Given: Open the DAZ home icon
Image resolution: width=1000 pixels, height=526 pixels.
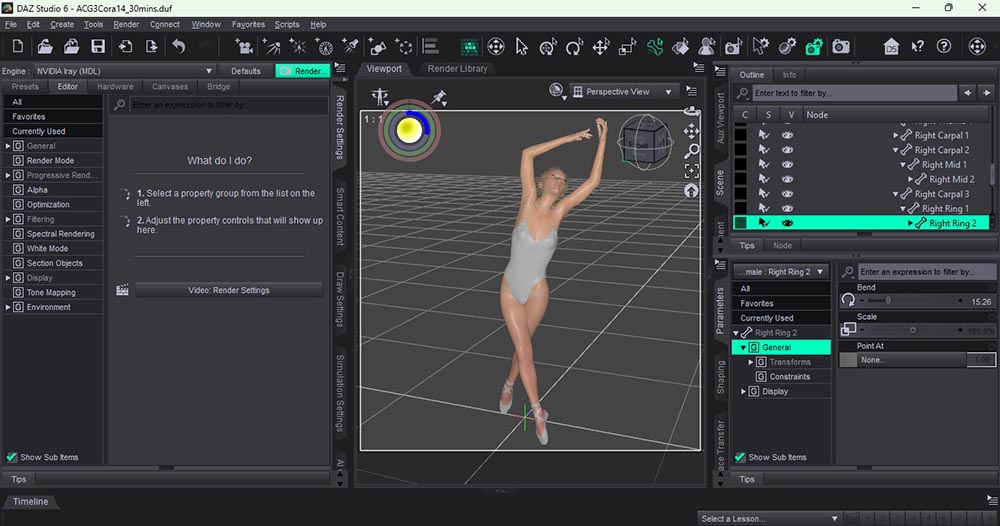Looking at the screenshot, I should 891,47.
